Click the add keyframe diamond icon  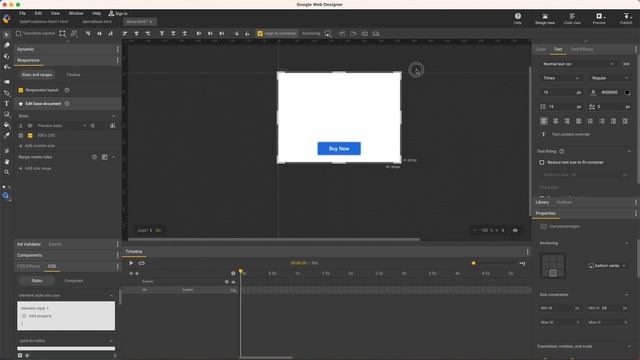227,282
